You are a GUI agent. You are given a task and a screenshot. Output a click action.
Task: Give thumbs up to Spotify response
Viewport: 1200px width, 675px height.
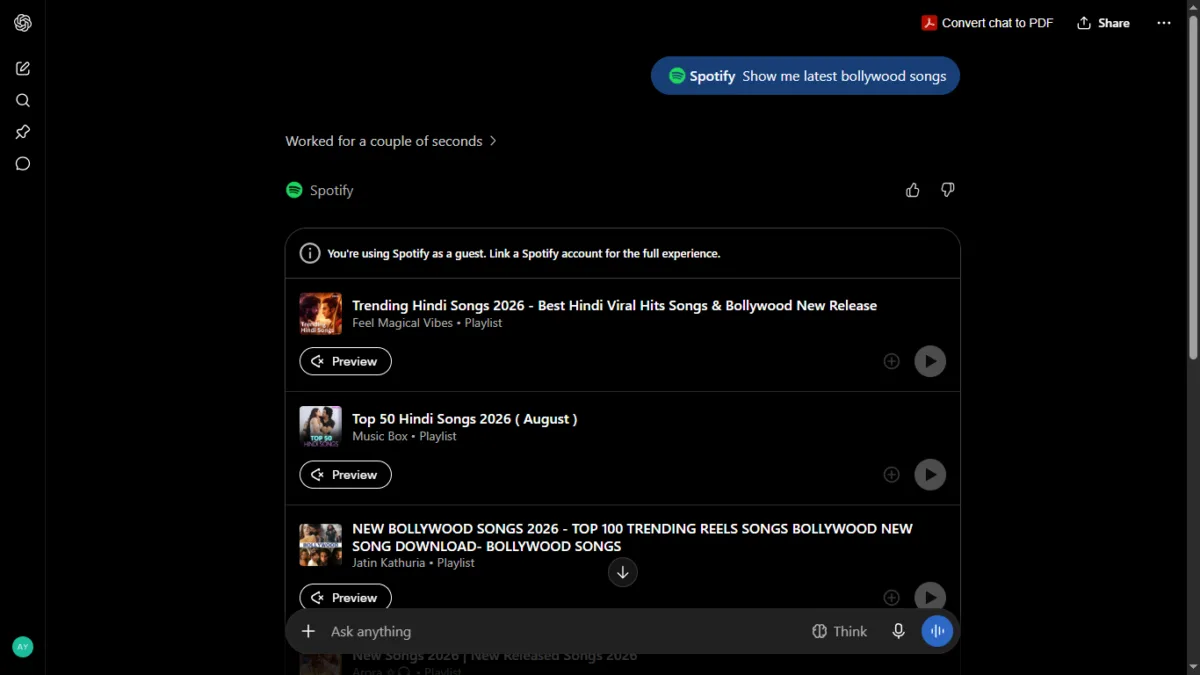pos(913,190)
